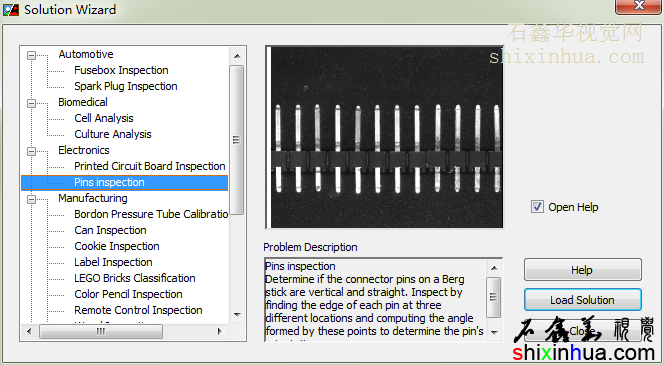Click the Load Solution button
The height and width of the screenshot is (365, 664).
pos(582,300)
